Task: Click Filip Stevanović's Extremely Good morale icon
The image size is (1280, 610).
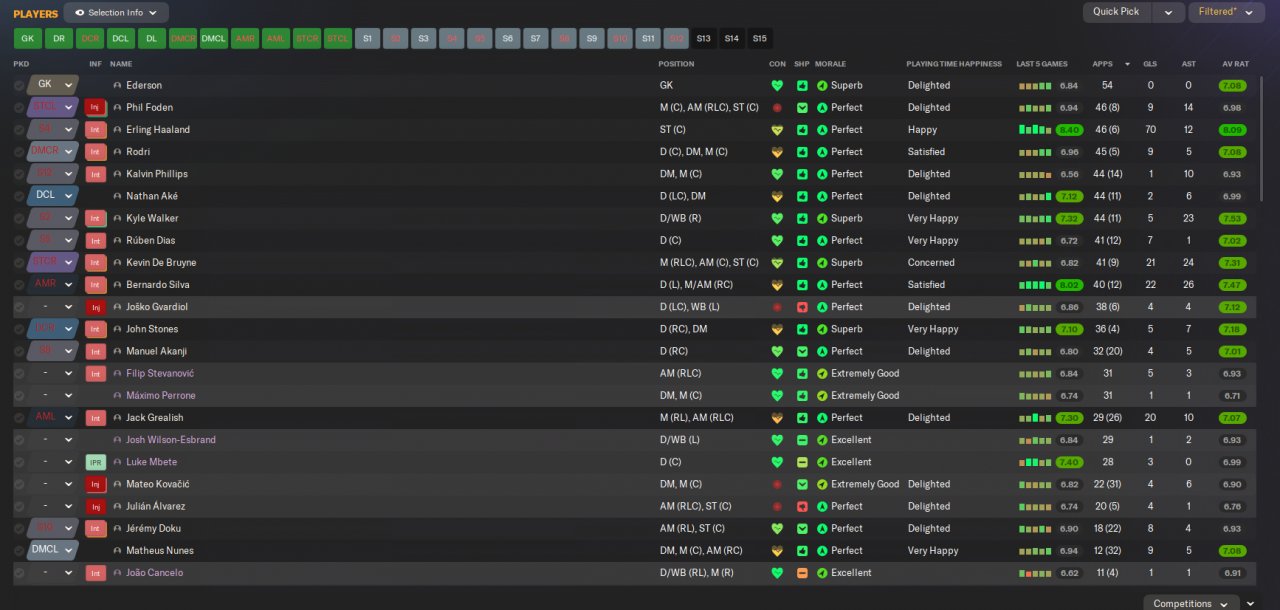Action: 822,374
